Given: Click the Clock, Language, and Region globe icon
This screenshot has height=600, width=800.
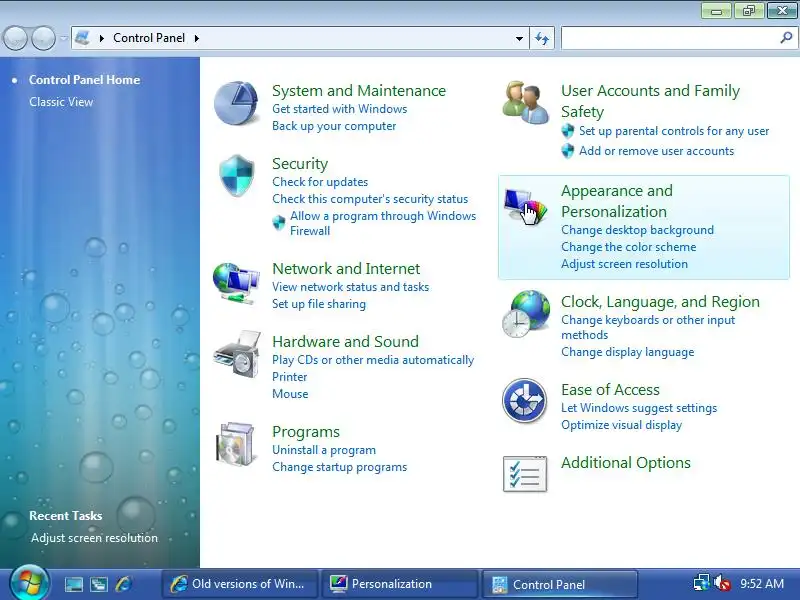Looking at the screenshot, I should point(526,314).
